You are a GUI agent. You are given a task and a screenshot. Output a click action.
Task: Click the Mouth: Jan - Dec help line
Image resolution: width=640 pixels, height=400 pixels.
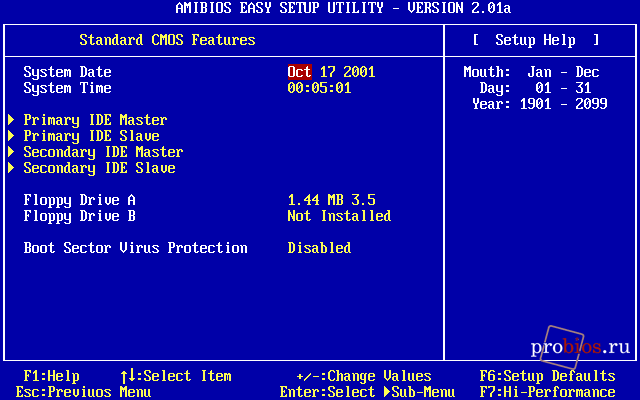[531, 72]
